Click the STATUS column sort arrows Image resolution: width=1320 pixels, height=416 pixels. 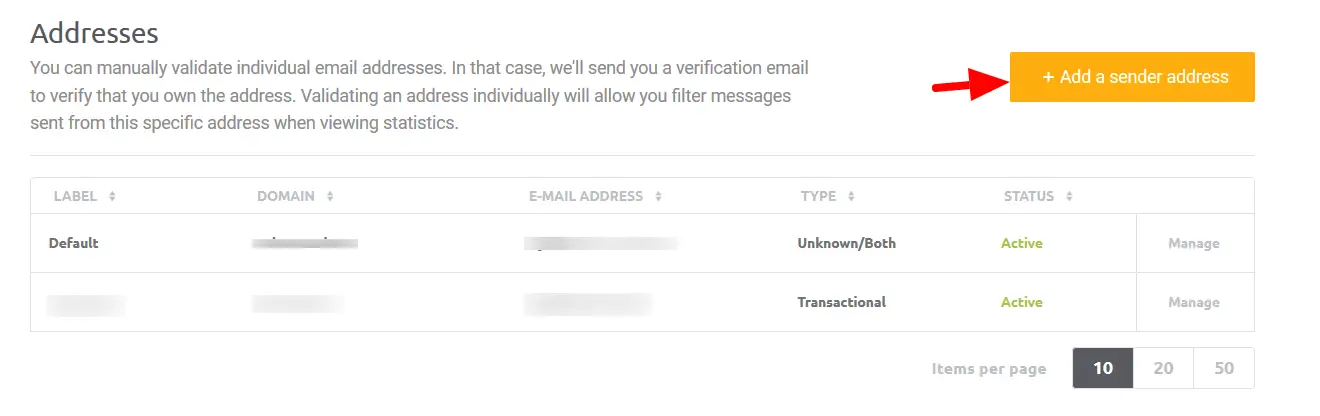tap(1069, 197)
